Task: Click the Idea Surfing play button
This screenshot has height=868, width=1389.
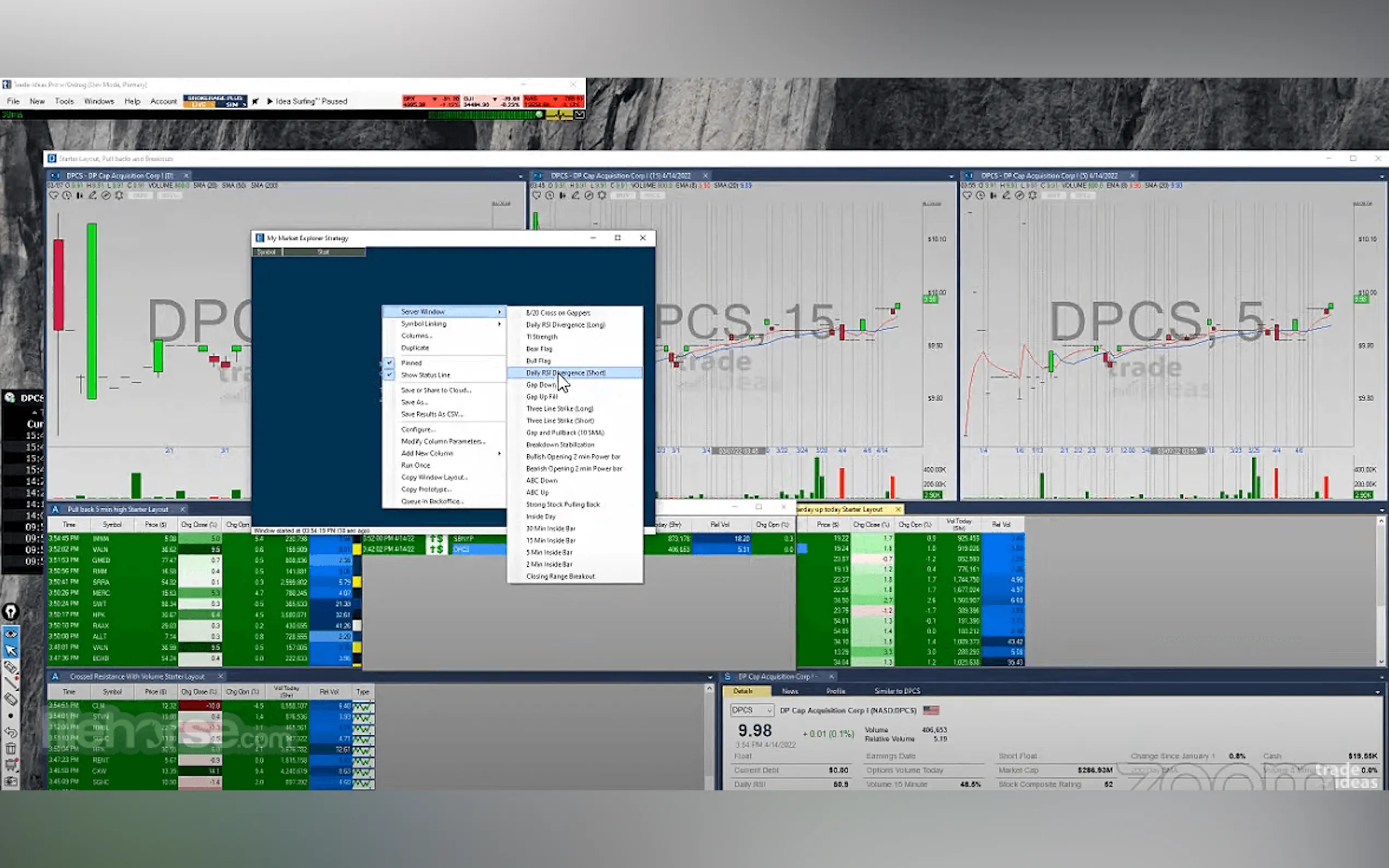Action: [x=270, y=101]
